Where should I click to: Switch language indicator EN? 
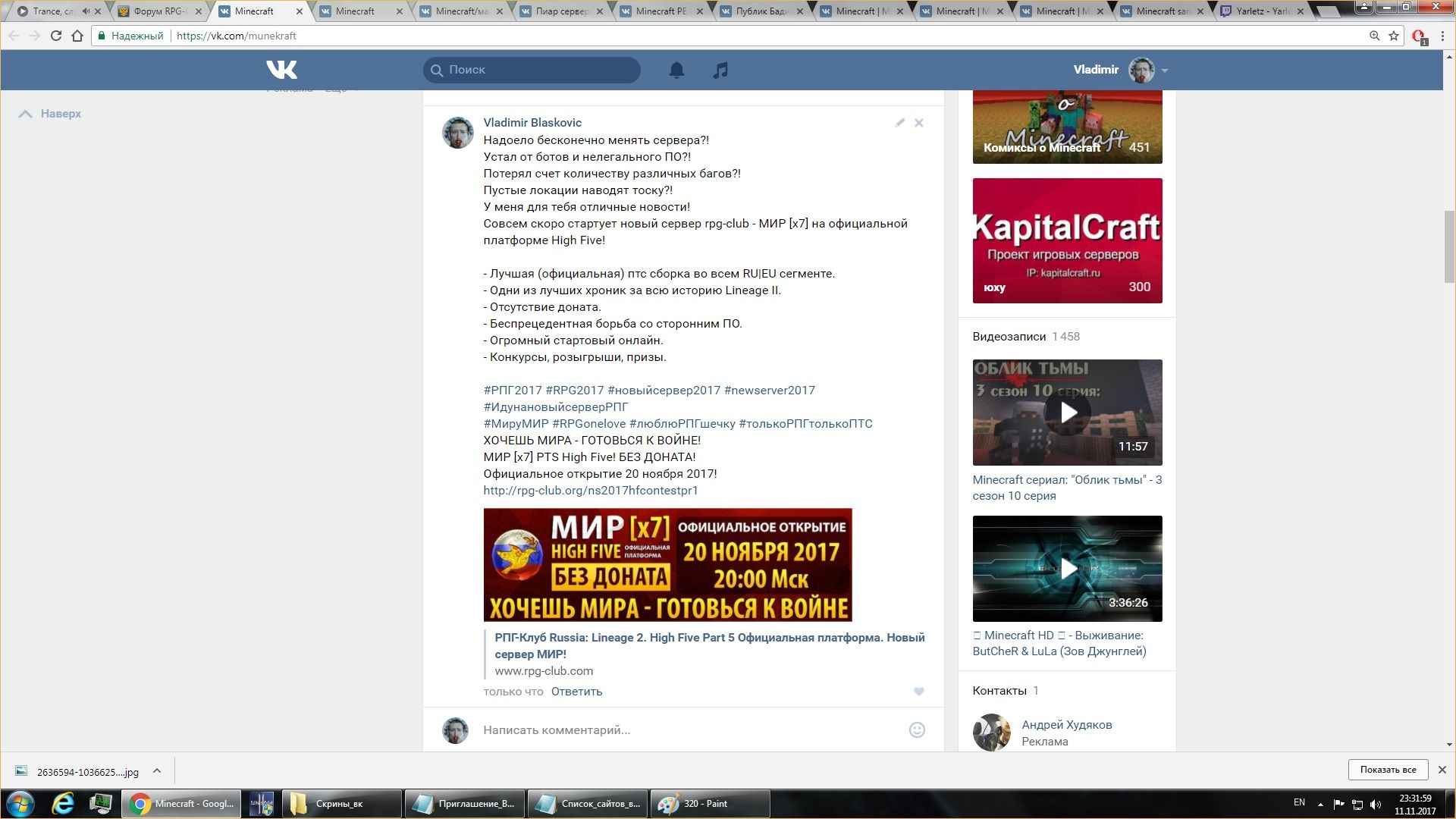(1299, 802)
